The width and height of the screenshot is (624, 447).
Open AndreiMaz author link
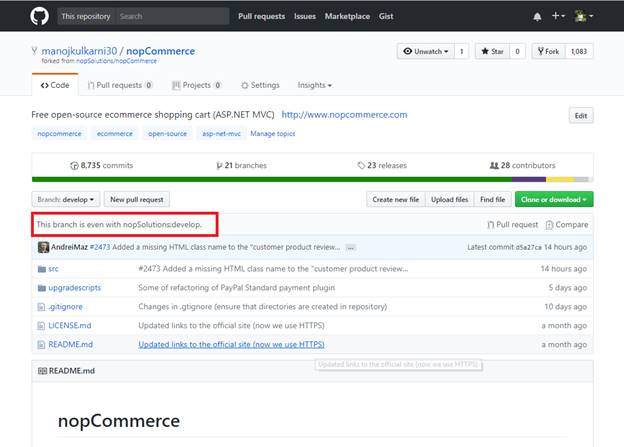pos(69,247)
